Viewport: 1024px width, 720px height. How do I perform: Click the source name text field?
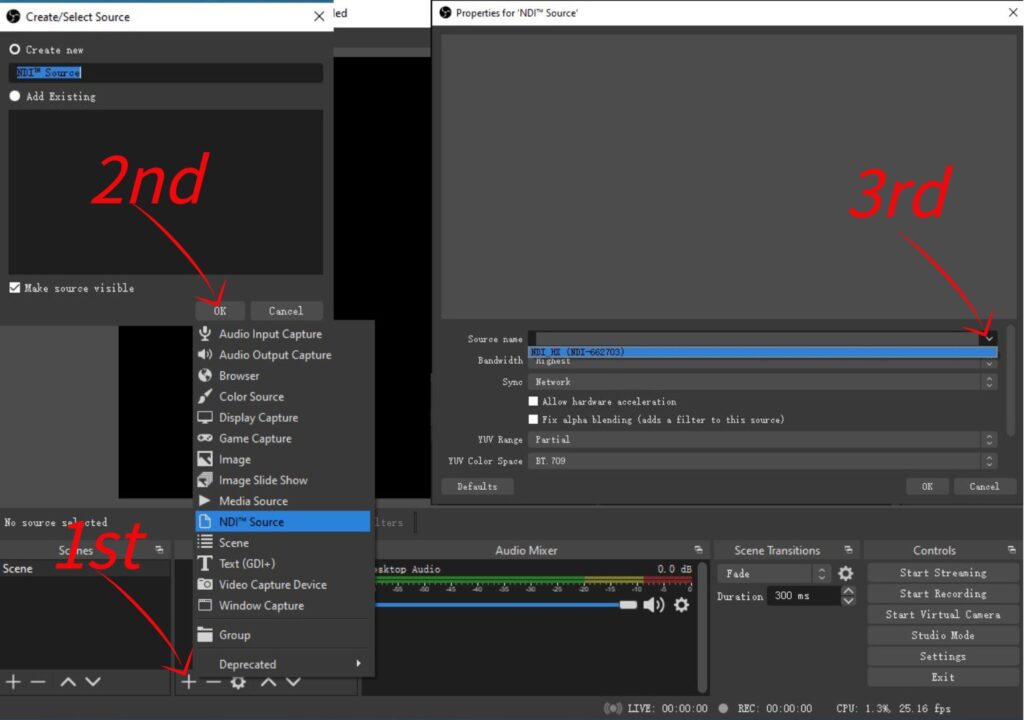pos(165,73)
